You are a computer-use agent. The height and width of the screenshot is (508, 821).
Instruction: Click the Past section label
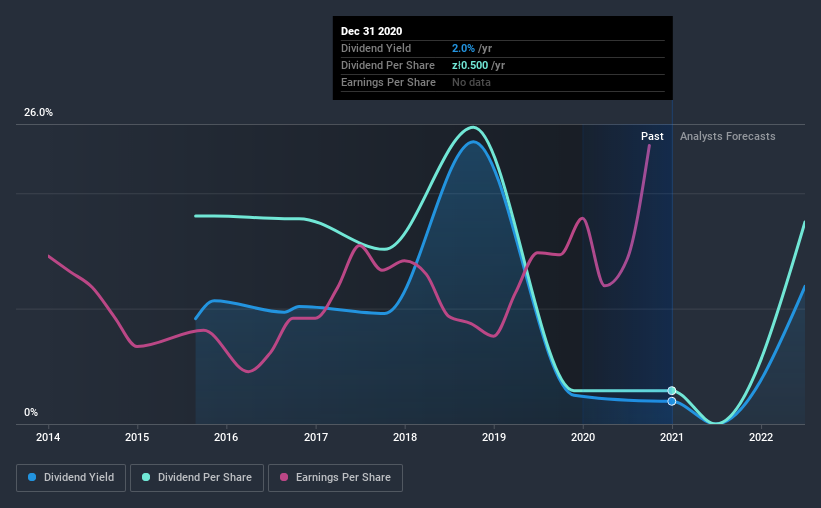coord(652,136)
